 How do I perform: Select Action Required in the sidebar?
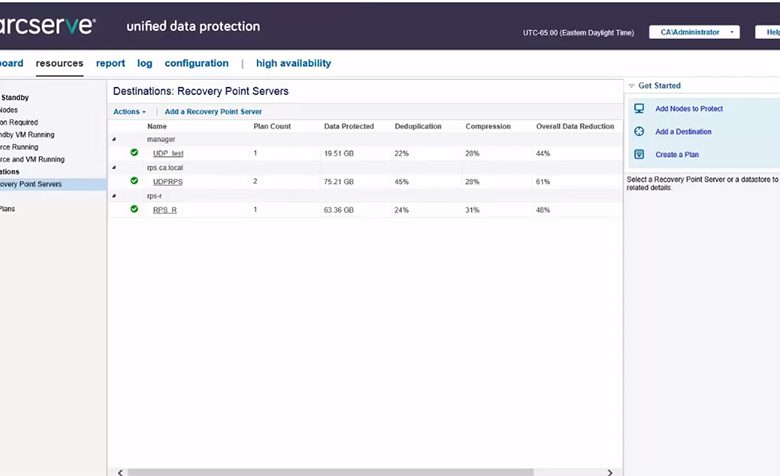coord(19,122)
